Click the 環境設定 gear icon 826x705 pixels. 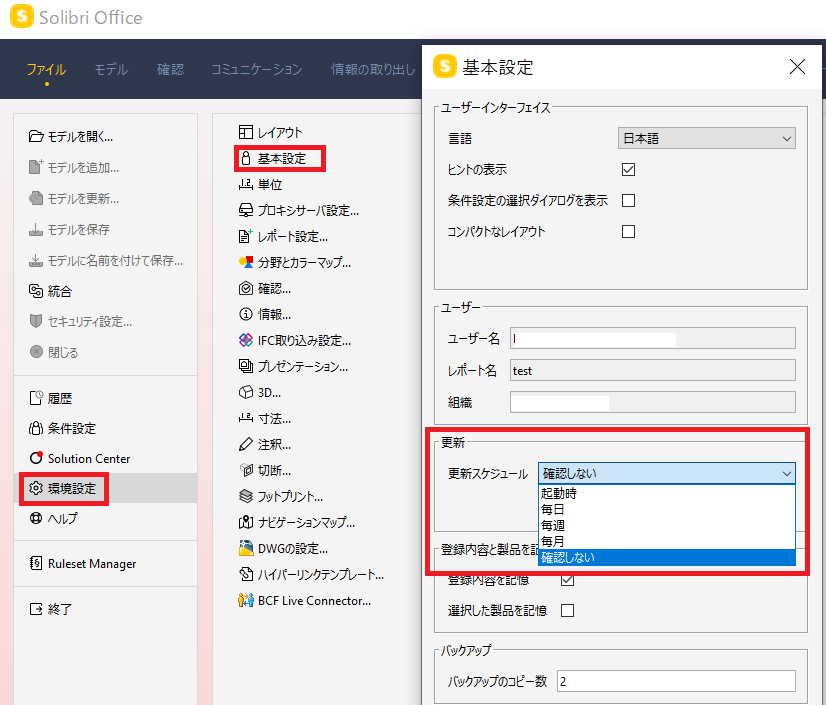click(36, 488)
